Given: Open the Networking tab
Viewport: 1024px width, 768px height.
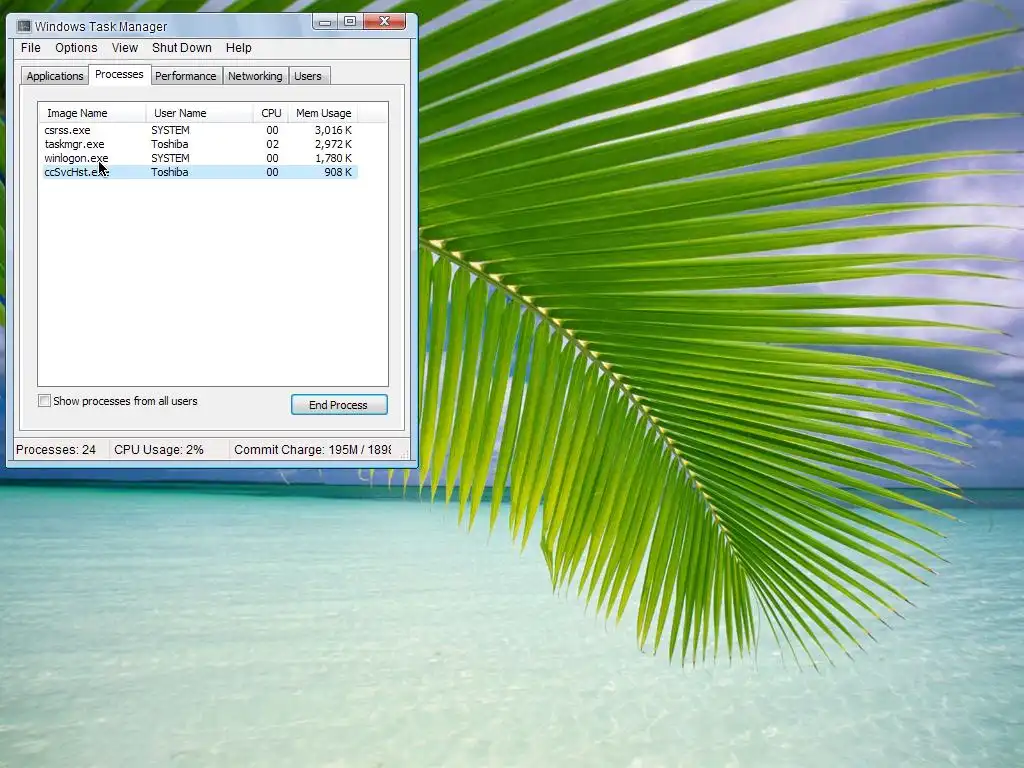Looking at the screenshot, I should point(255,76).
